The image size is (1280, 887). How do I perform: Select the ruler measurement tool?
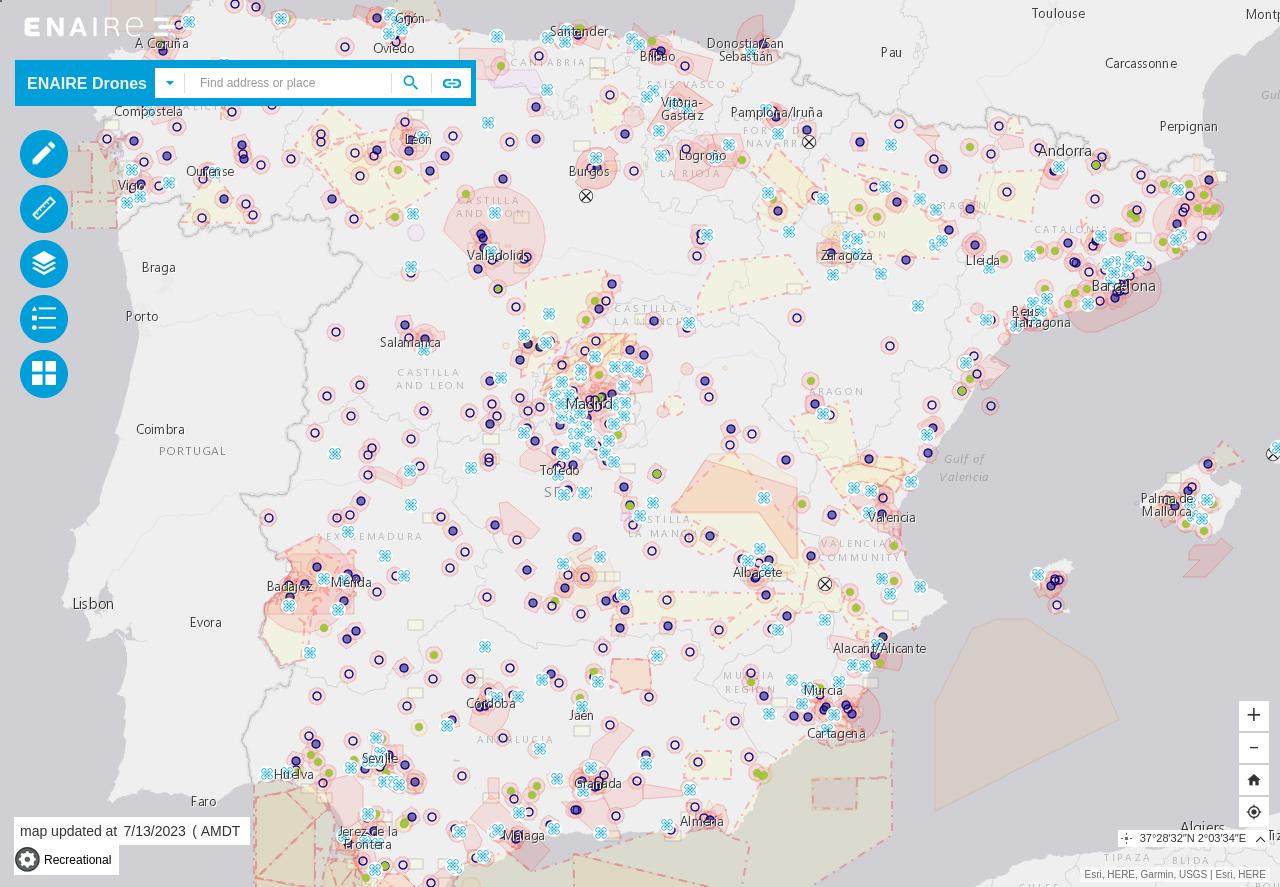tap(44, 209)
